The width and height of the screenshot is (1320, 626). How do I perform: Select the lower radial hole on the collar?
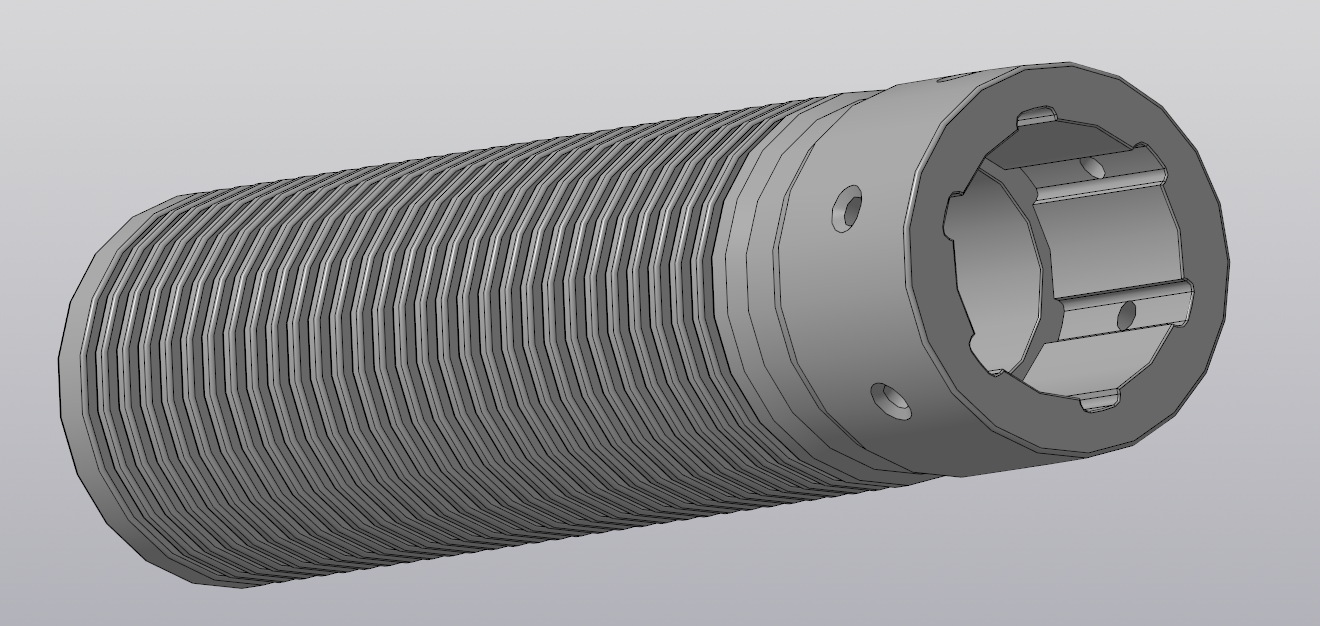(x=892, y=402)
